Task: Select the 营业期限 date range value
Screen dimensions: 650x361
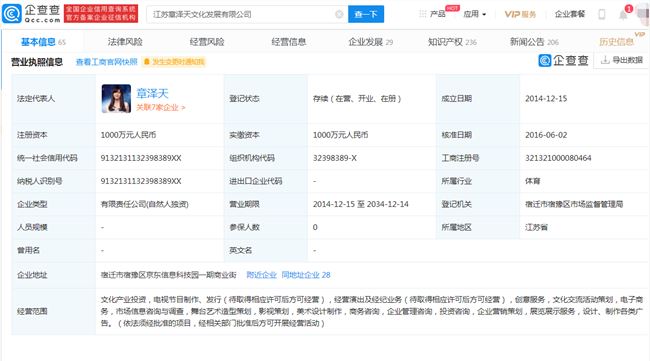Action: [x=361, y=204]
